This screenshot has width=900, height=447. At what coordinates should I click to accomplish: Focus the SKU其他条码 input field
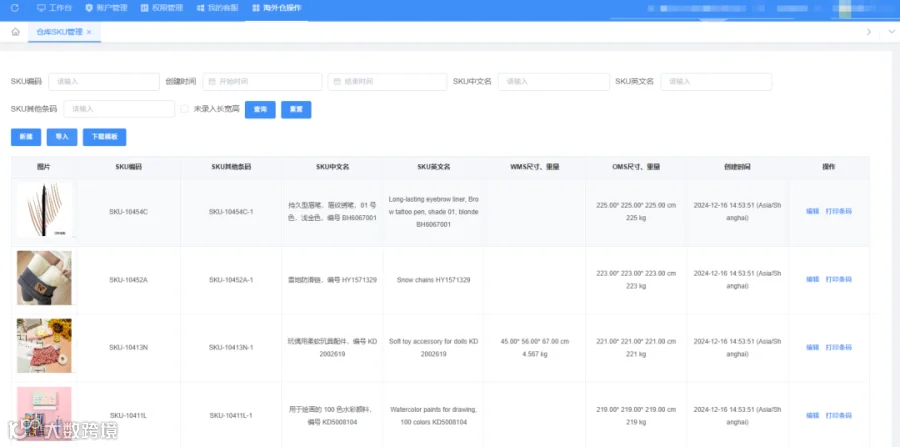(x=119, y=109)
